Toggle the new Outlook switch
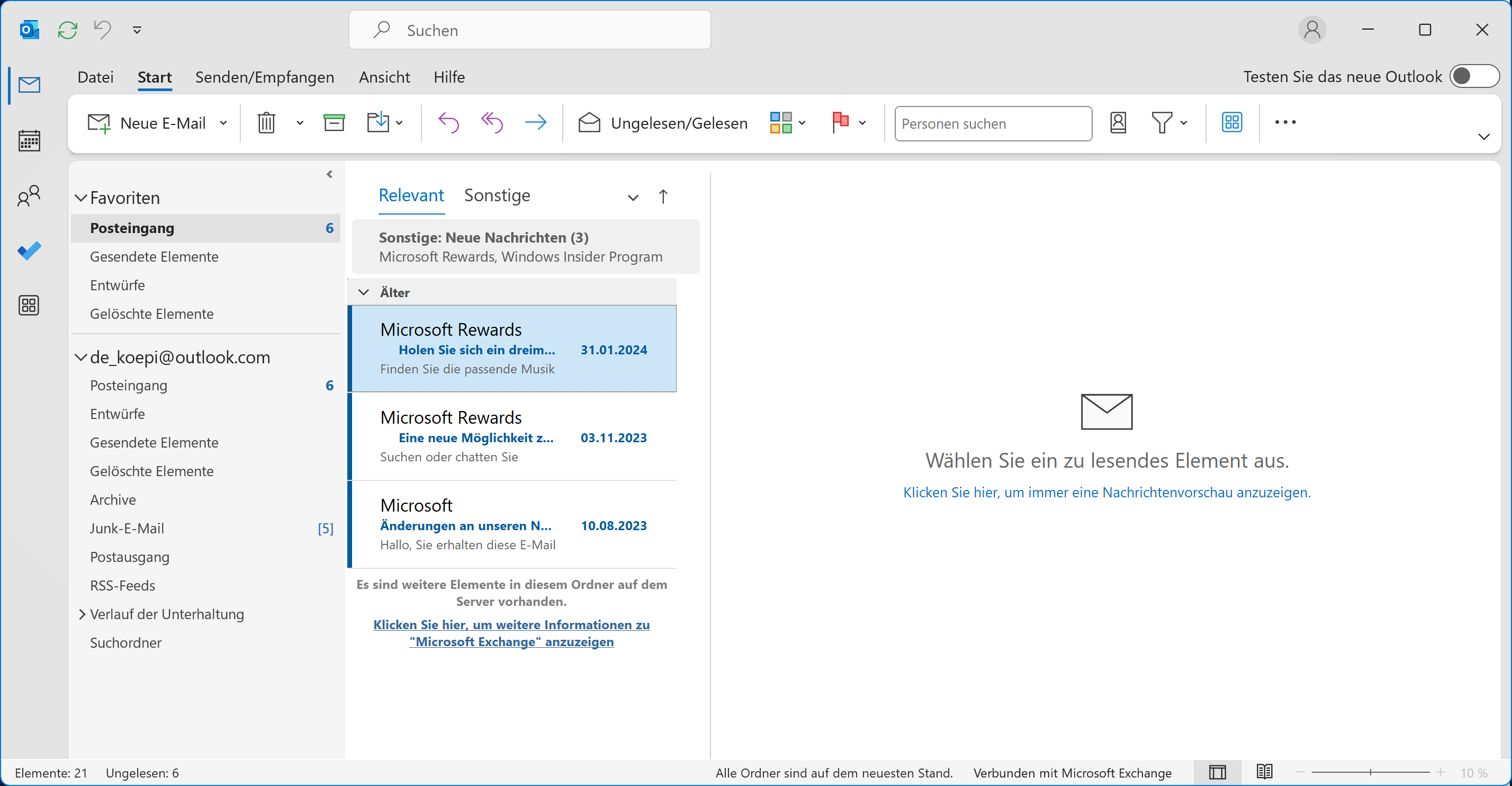 (x=1474, y=76)
